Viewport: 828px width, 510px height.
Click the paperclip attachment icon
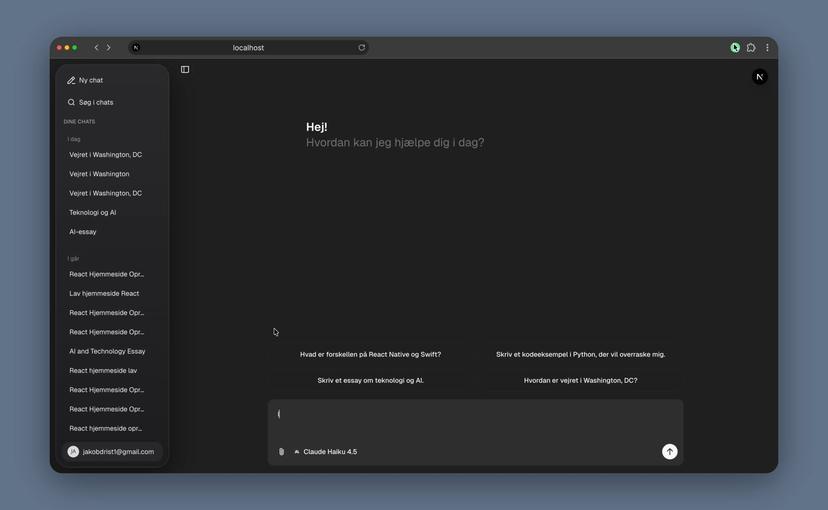tap(281, 452)
